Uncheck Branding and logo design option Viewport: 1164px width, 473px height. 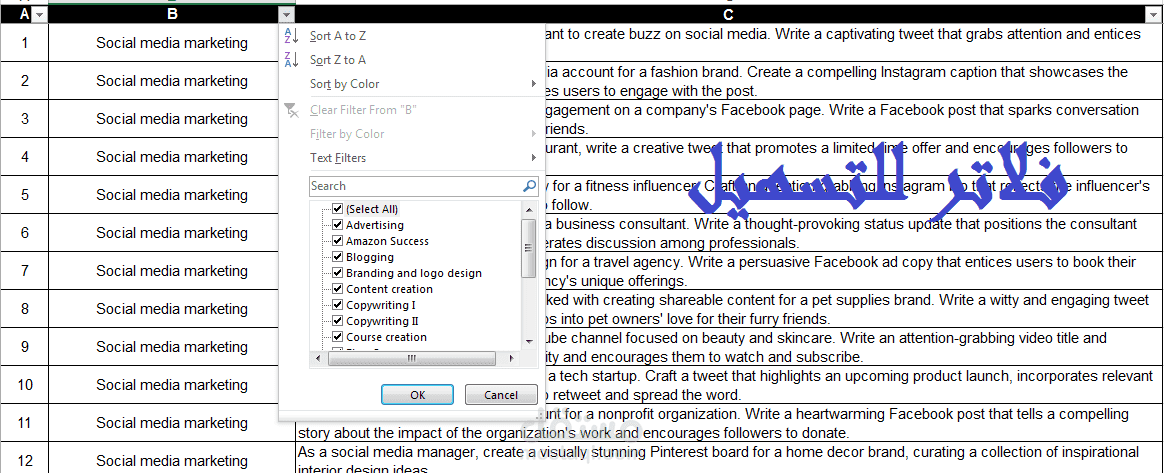pos(338,273)
